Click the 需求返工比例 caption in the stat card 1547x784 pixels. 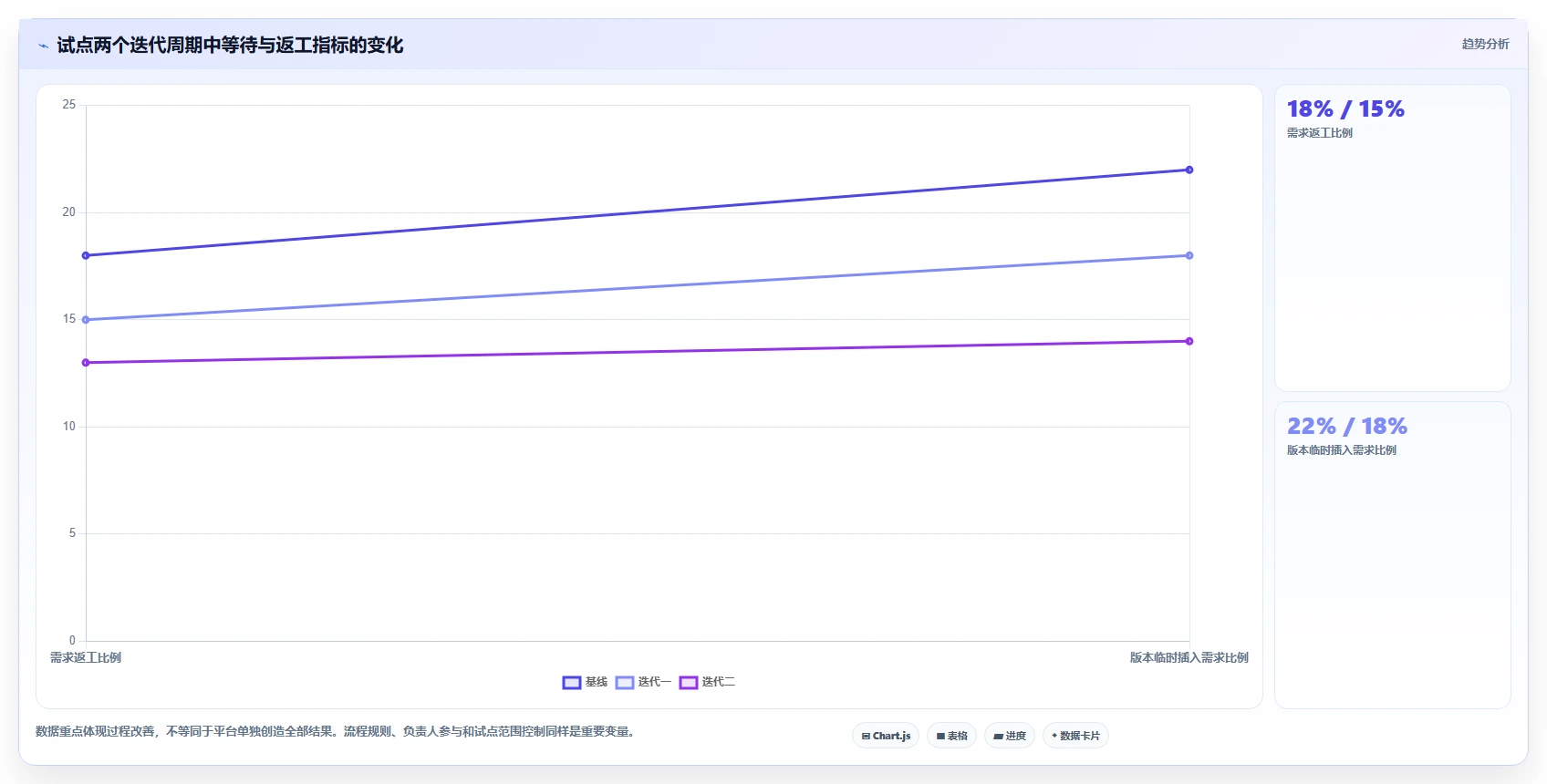point(1320,133)
